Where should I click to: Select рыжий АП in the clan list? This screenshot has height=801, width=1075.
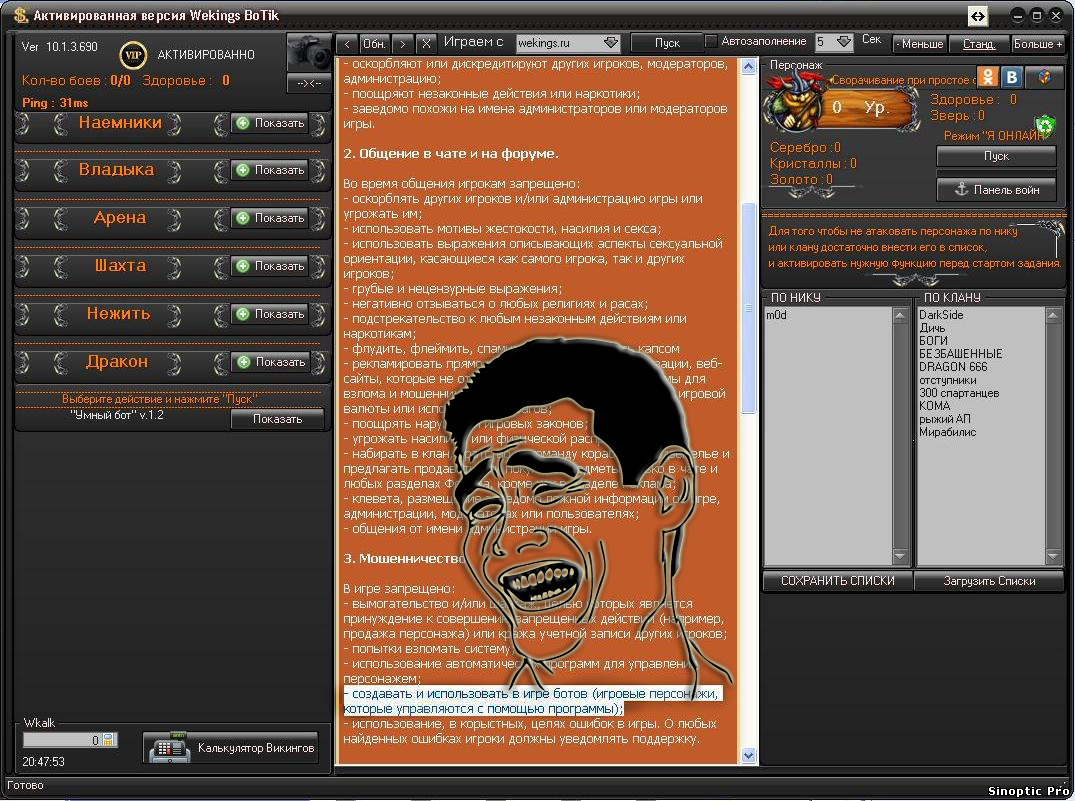[x=945, y=419]
